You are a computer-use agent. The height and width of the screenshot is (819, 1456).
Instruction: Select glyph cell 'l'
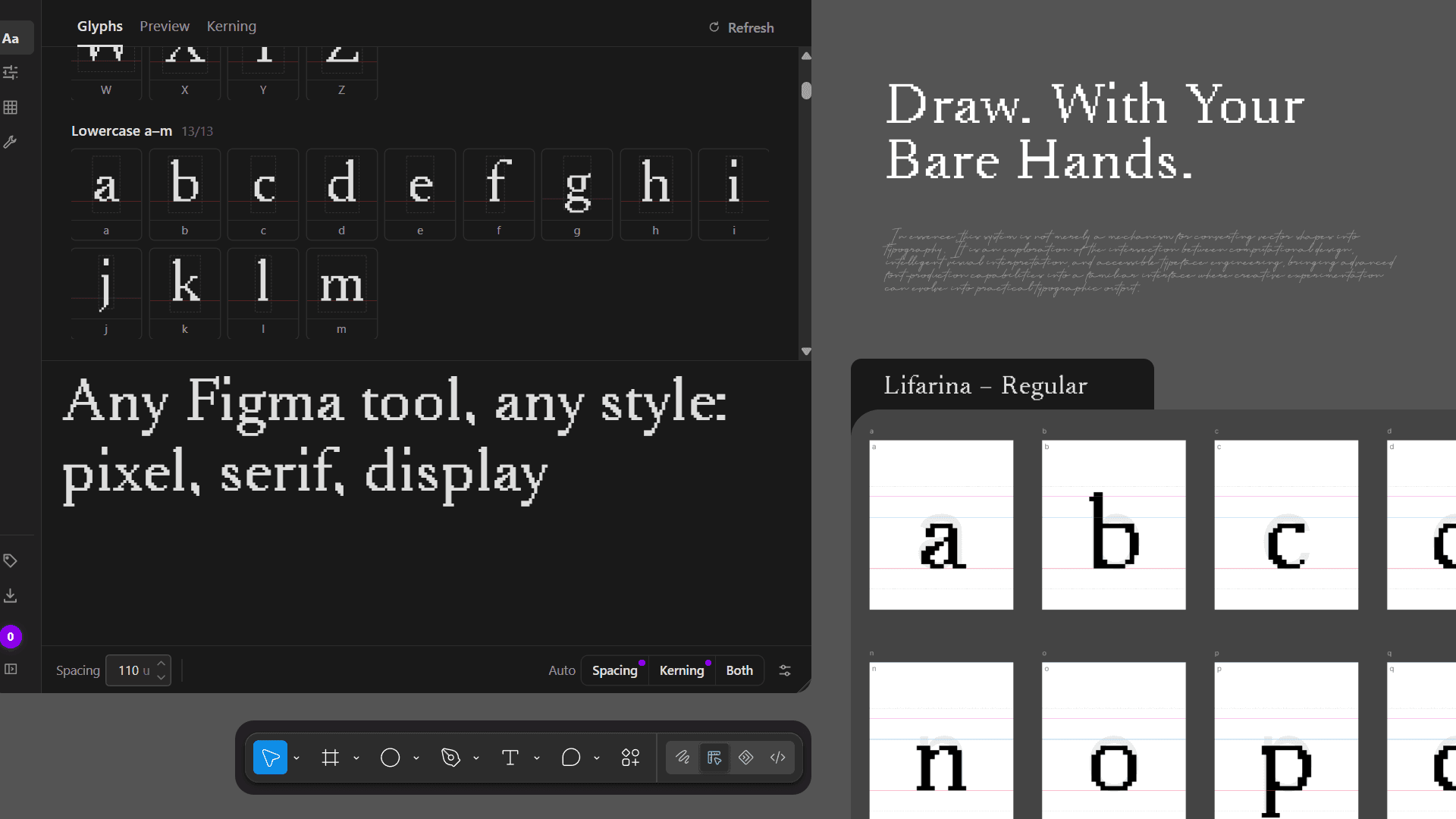[263, 293]
